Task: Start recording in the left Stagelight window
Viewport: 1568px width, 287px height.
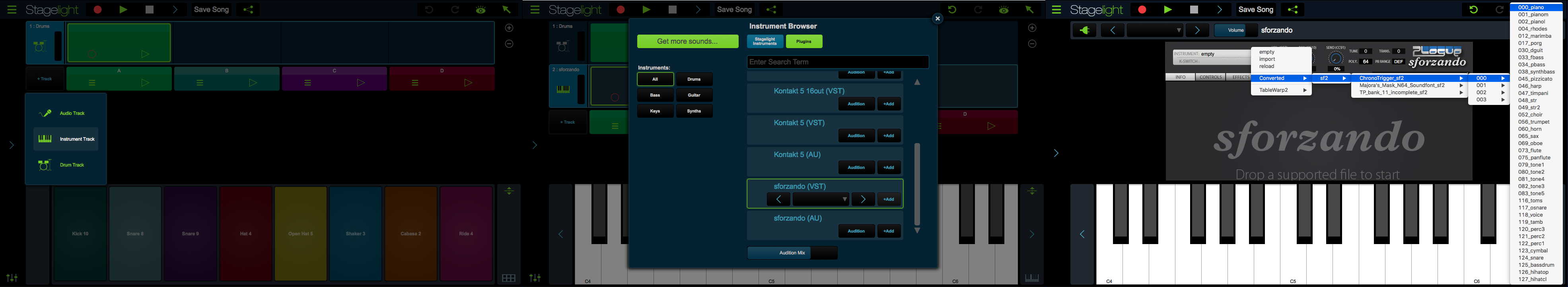Action: (97, 10)
